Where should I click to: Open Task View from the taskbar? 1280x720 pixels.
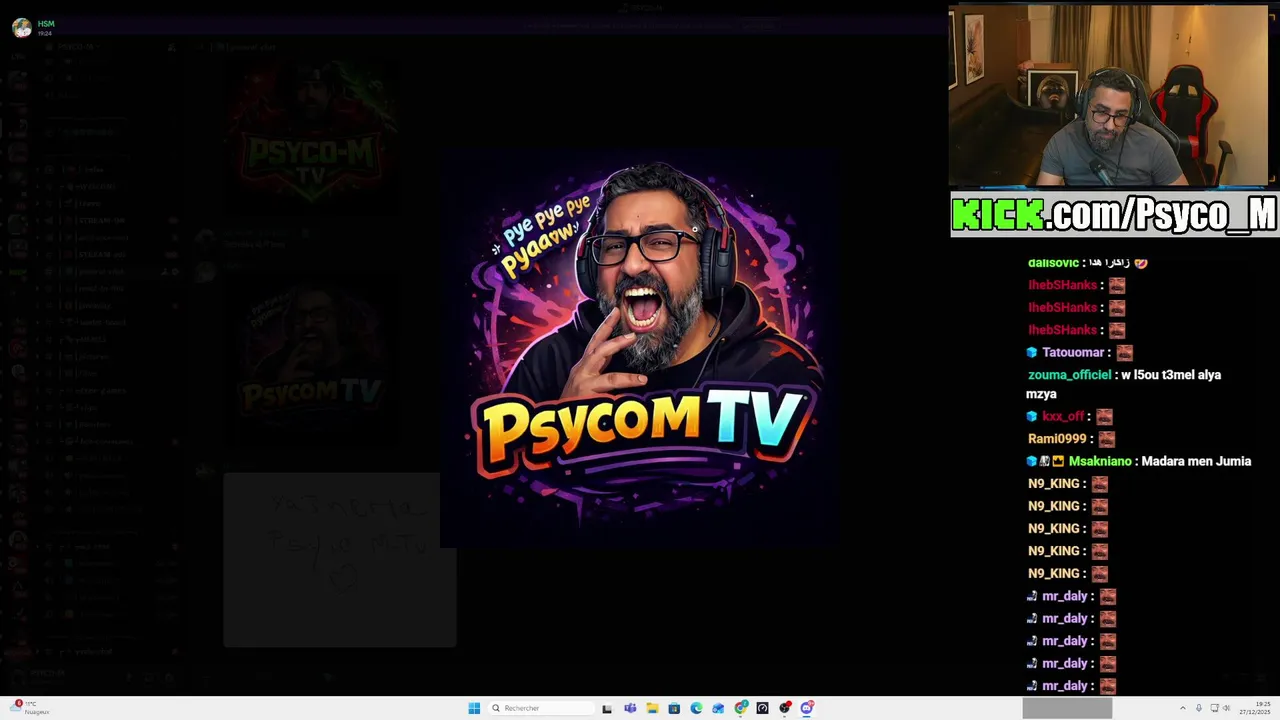[607, 708]
